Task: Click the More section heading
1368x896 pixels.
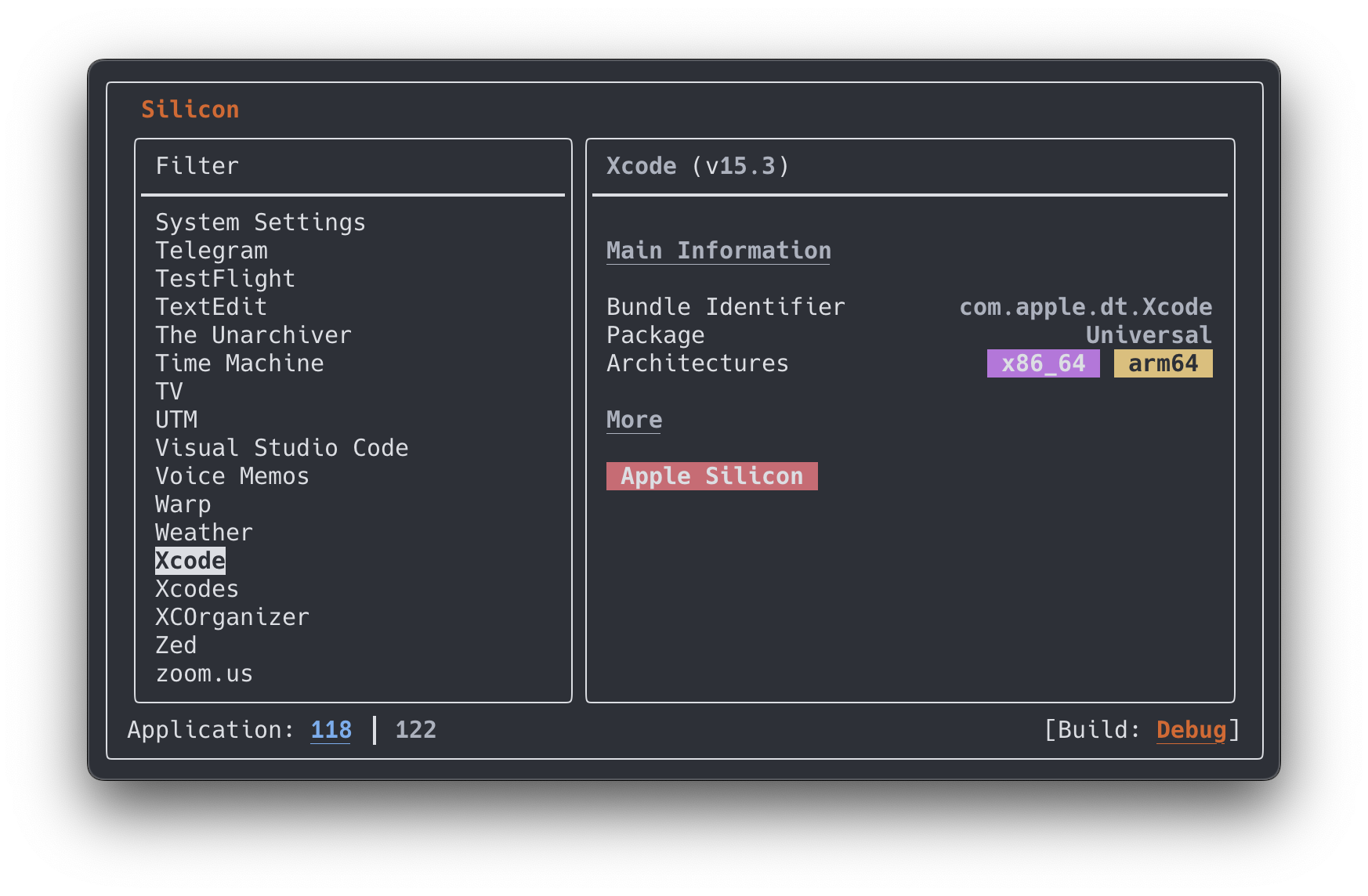Action: pos(635,420)
